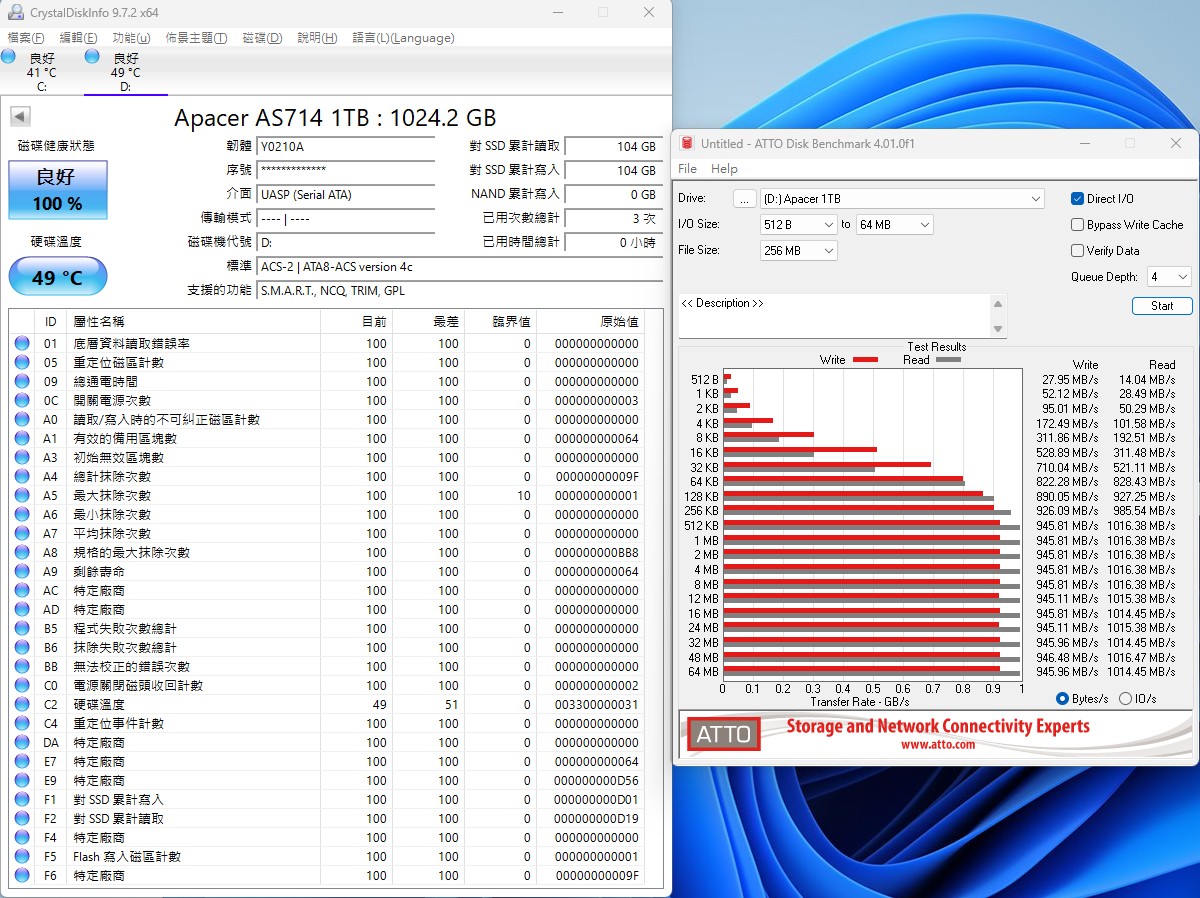This screenshot has width=1200, height=898.
Task: Click raw value 000000000D56
Action: [x=596, y=781]
